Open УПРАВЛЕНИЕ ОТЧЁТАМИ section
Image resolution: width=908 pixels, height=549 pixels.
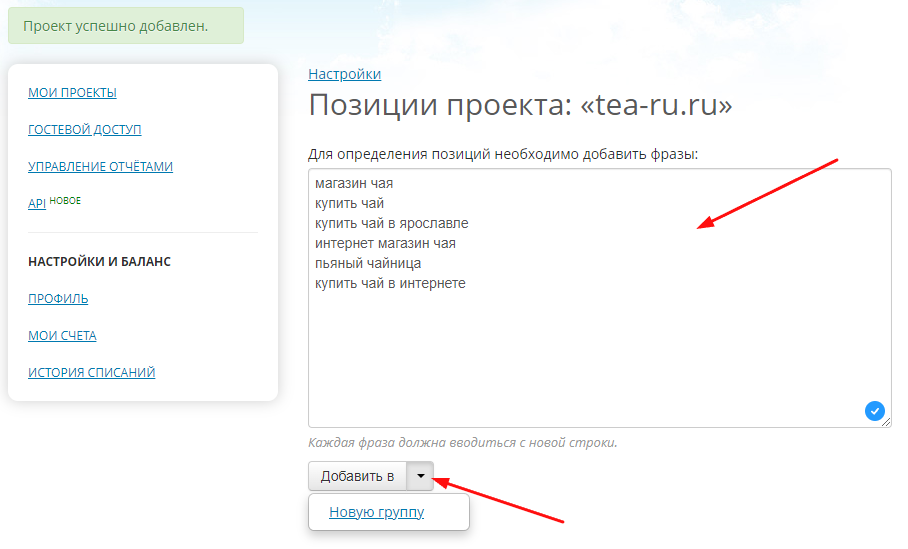(x=100, y=167)
